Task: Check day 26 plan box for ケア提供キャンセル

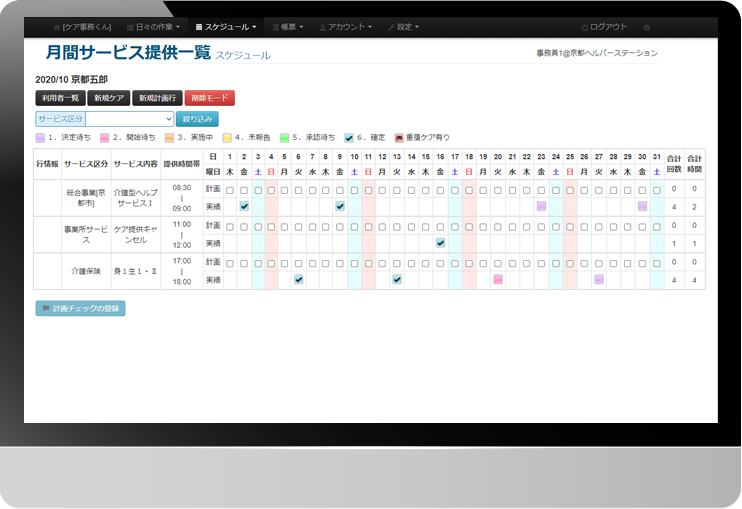Action: click(x=584, y=227)
